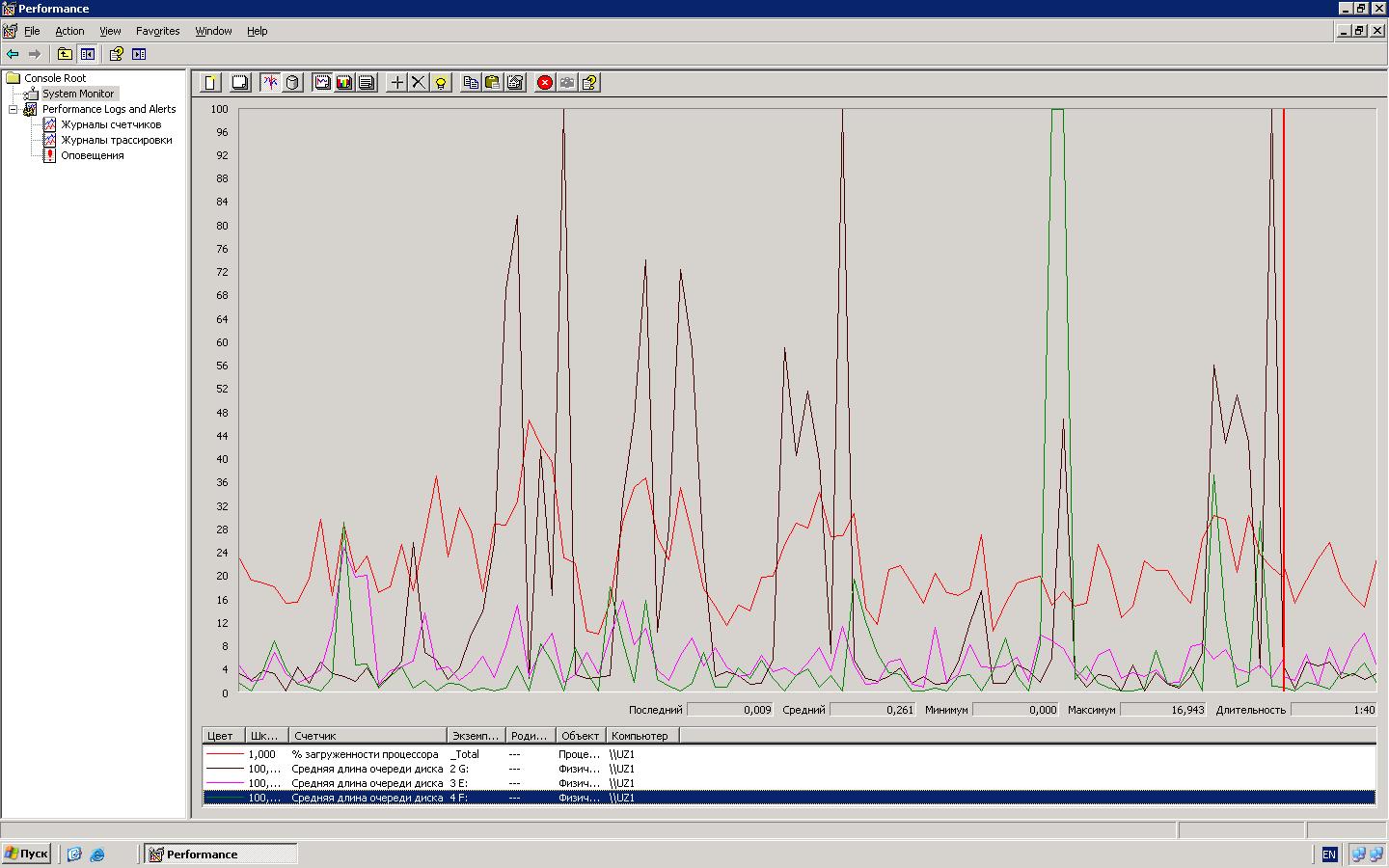Click the red color line of процессора counter
This screenshot has height=868, width=1389.
point(224,754)
